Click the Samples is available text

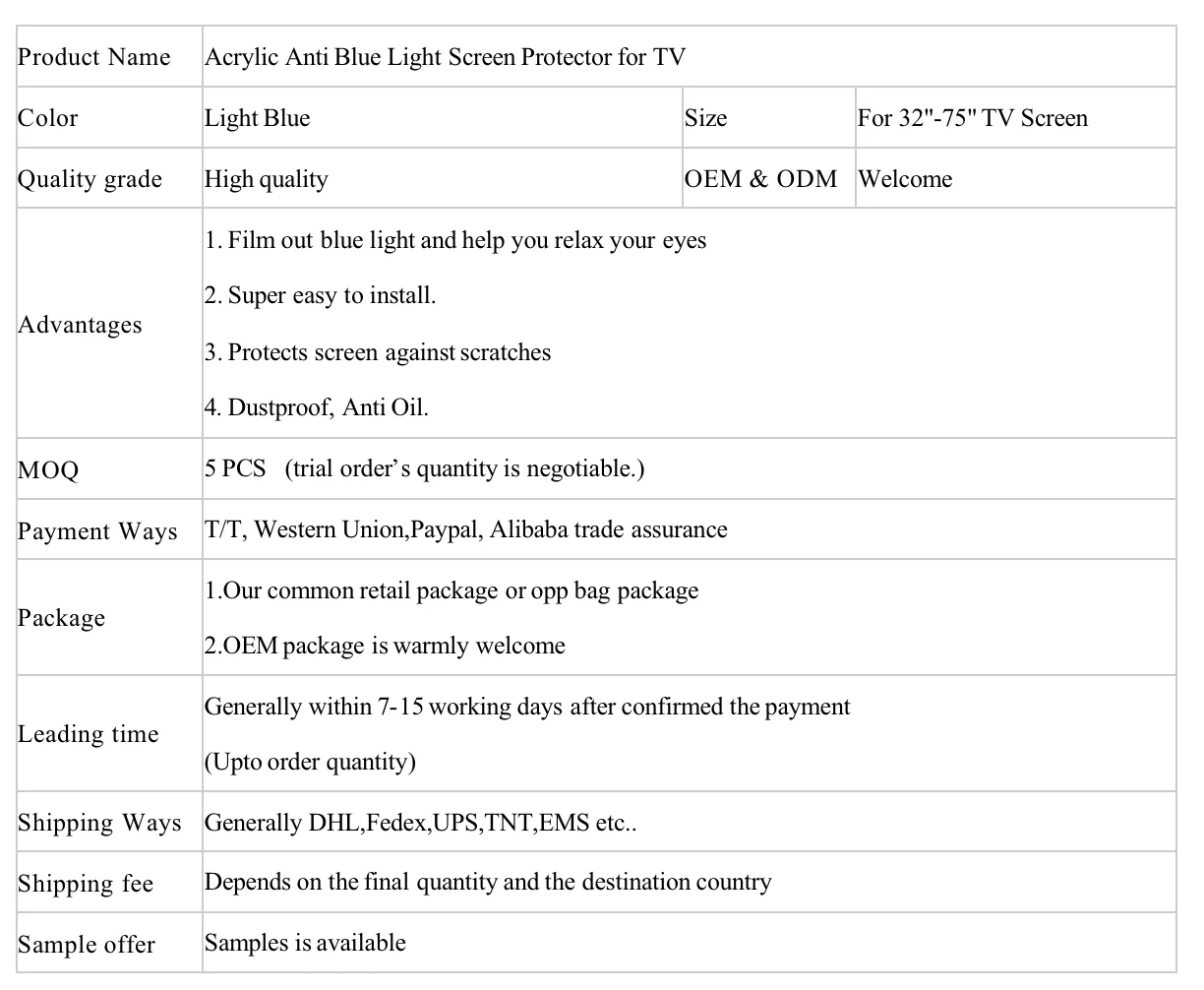tap(305, 943)
